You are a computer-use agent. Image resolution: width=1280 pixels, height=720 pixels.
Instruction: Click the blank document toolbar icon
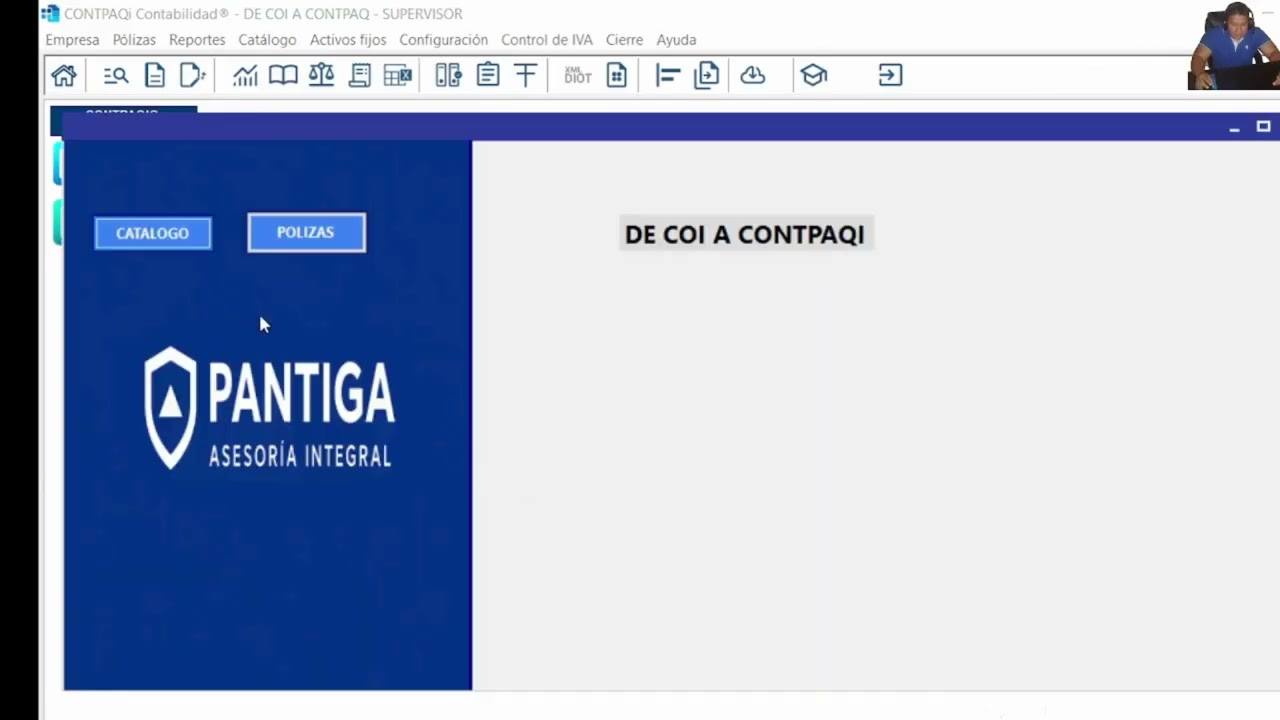154,75
